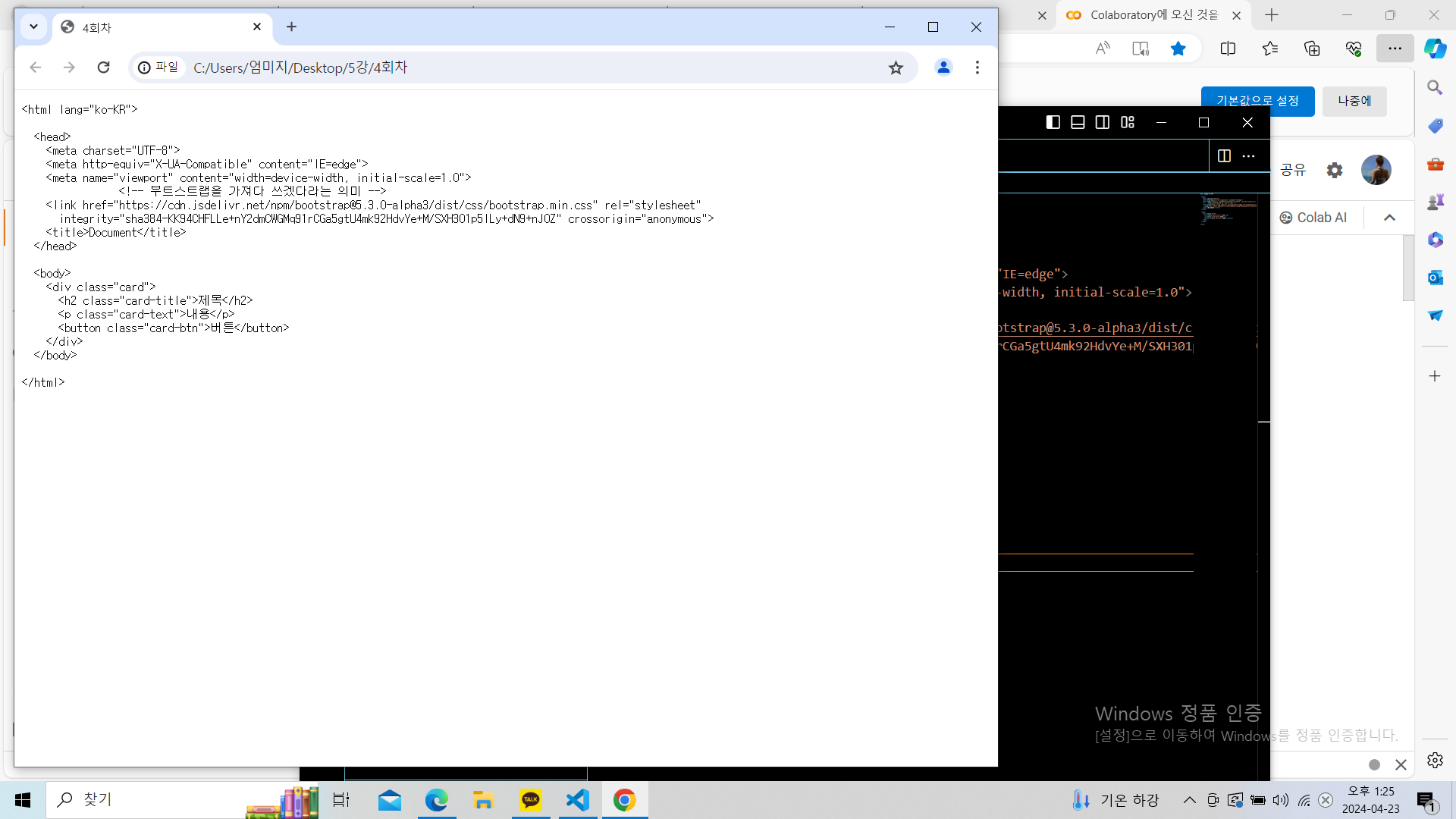Toggle the VS Code bottom panel layout icon
Image resolution: width=1456 pixels, height=819 pixels.
point(1078,122)
